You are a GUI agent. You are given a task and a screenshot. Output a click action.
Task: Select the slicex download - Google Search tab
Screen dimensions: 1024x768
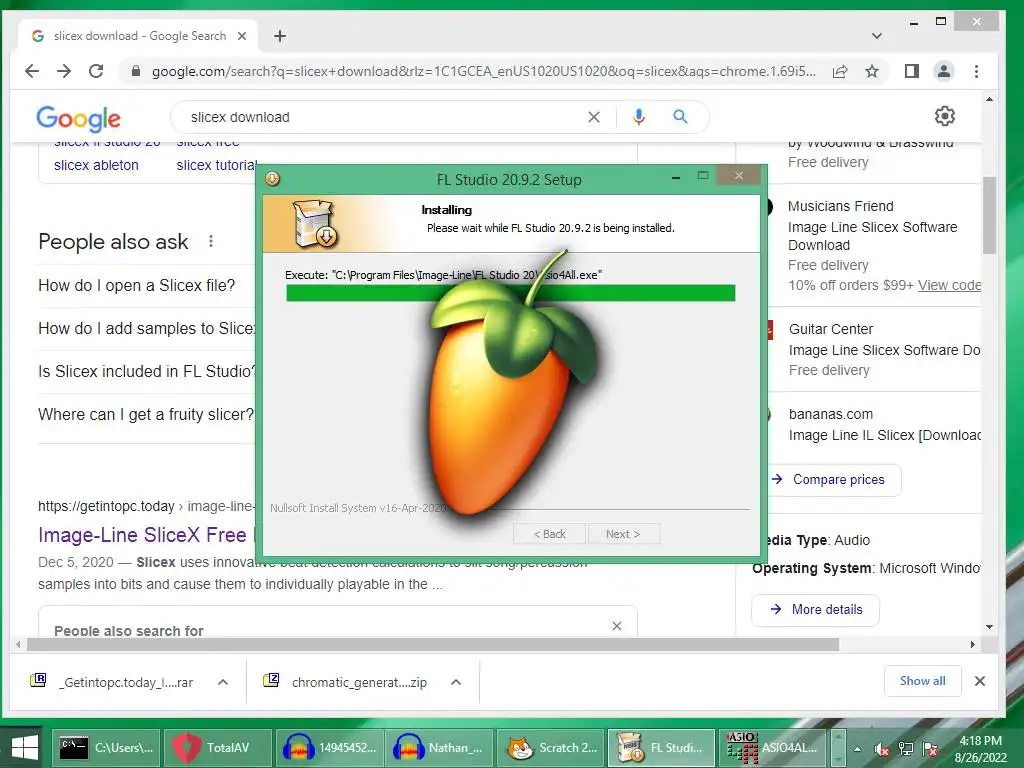click(x=139, y=36)
